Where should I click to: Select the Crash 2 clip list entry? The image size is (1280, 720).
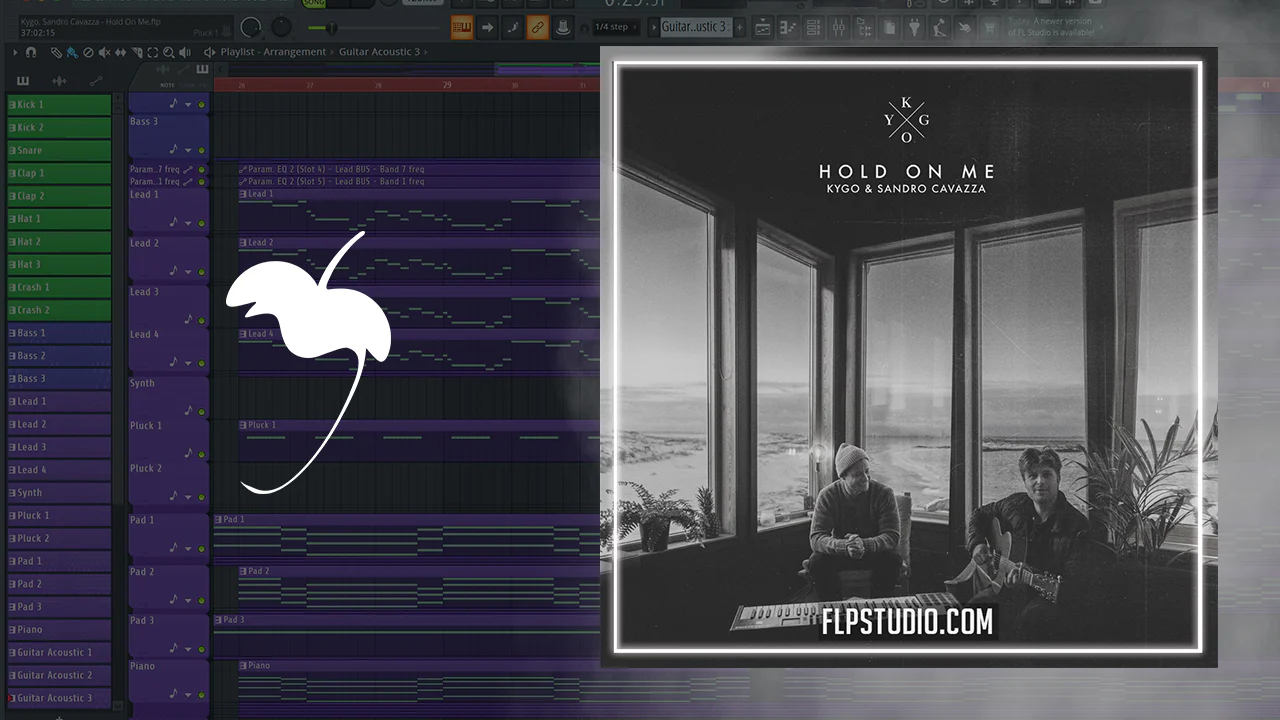point(59,310)
